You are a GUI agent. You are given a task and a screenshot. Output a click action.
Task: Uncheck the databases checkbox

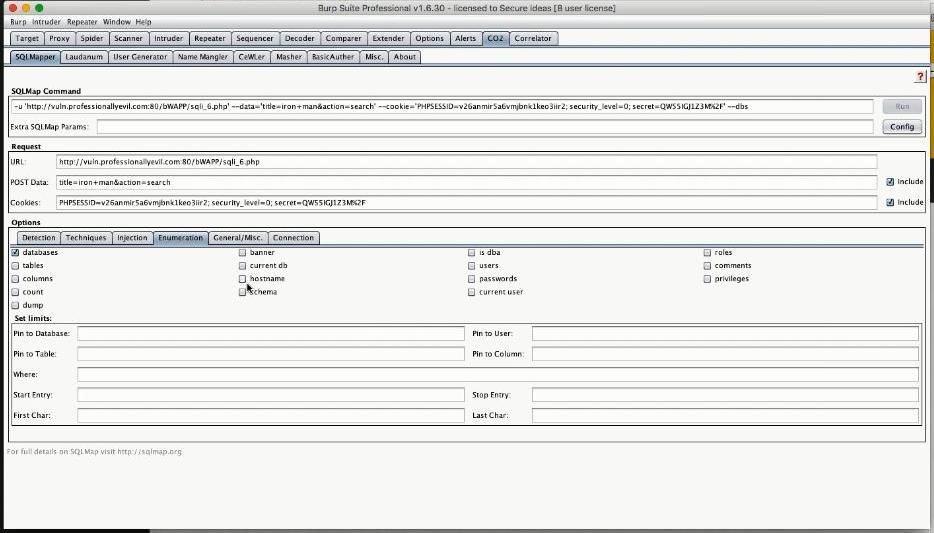pyautogui.click(x=15, y=253)
